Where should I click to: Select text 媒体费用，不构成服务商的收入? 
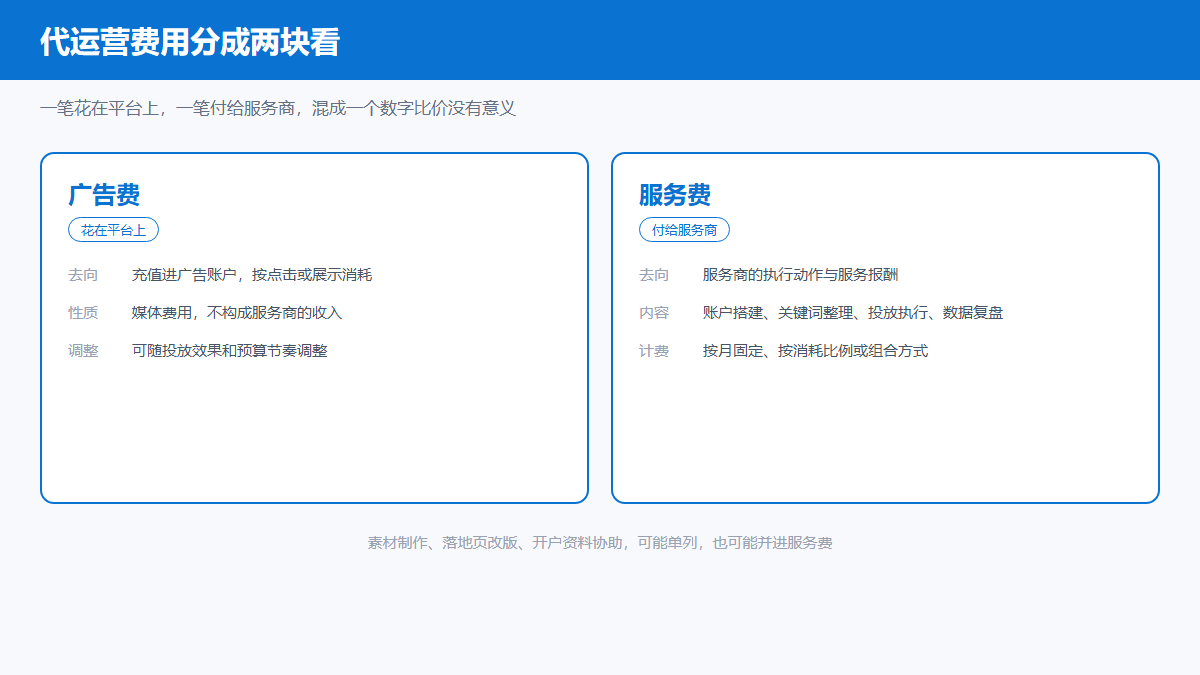(x=237, y=313)
